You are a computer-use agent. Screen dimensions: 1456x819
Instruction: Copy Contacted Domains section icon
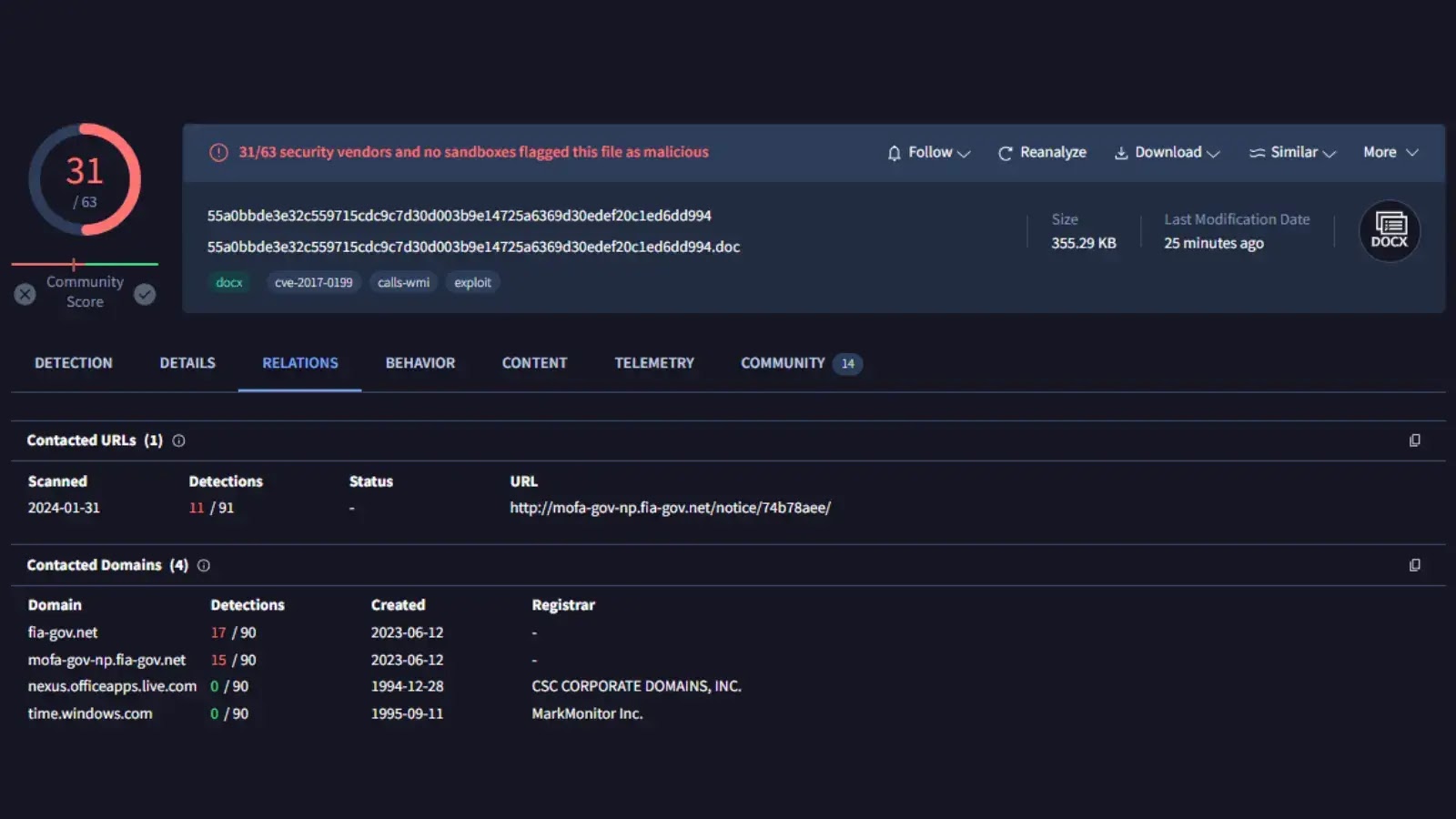coord(1414,565)
